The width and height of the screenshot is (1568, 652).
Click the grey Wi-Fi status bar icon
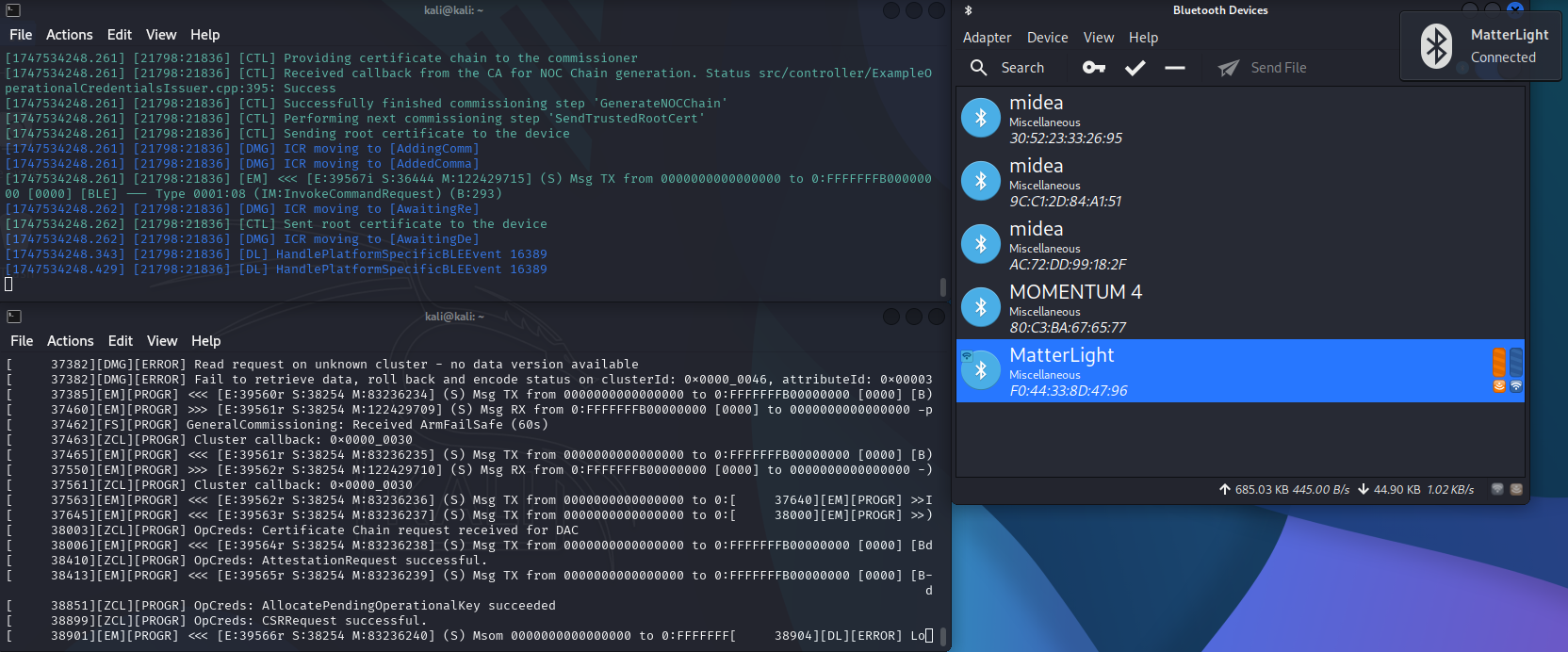pos(1497,489)
